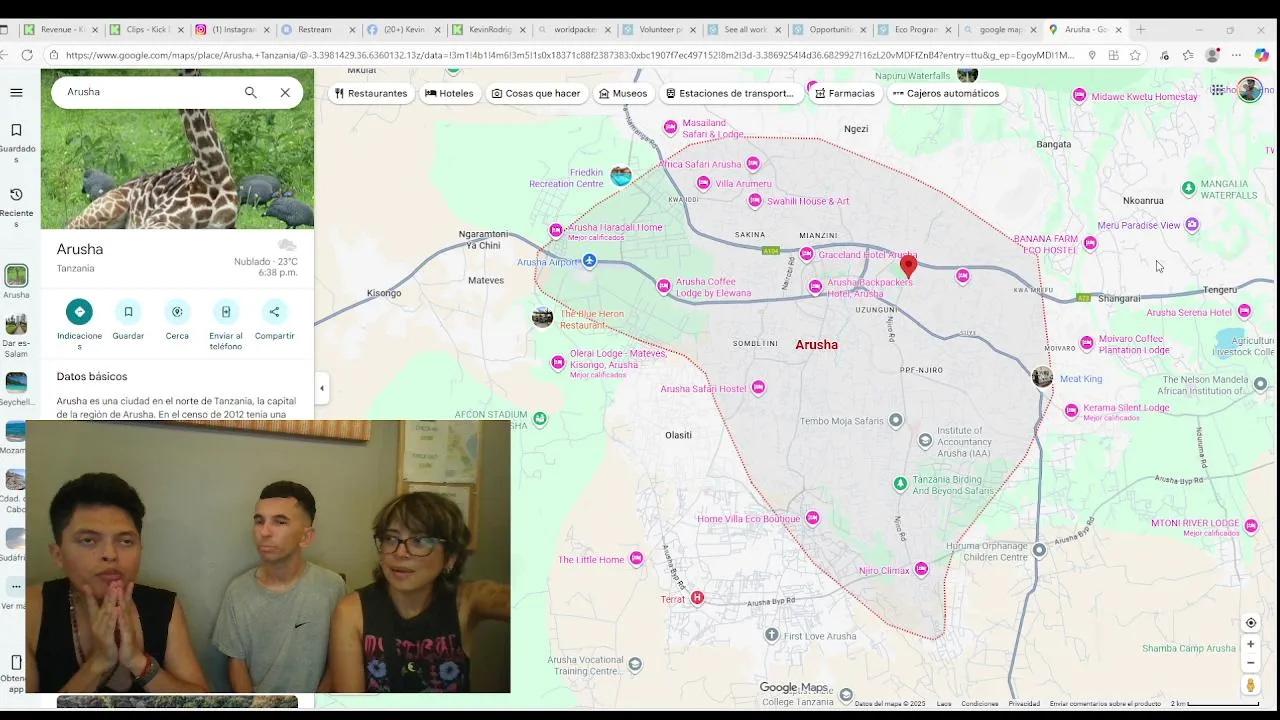Select the Arusha Airport marker
The height and width of the screenshot is (720, 1280).
[x=589, y=261]
